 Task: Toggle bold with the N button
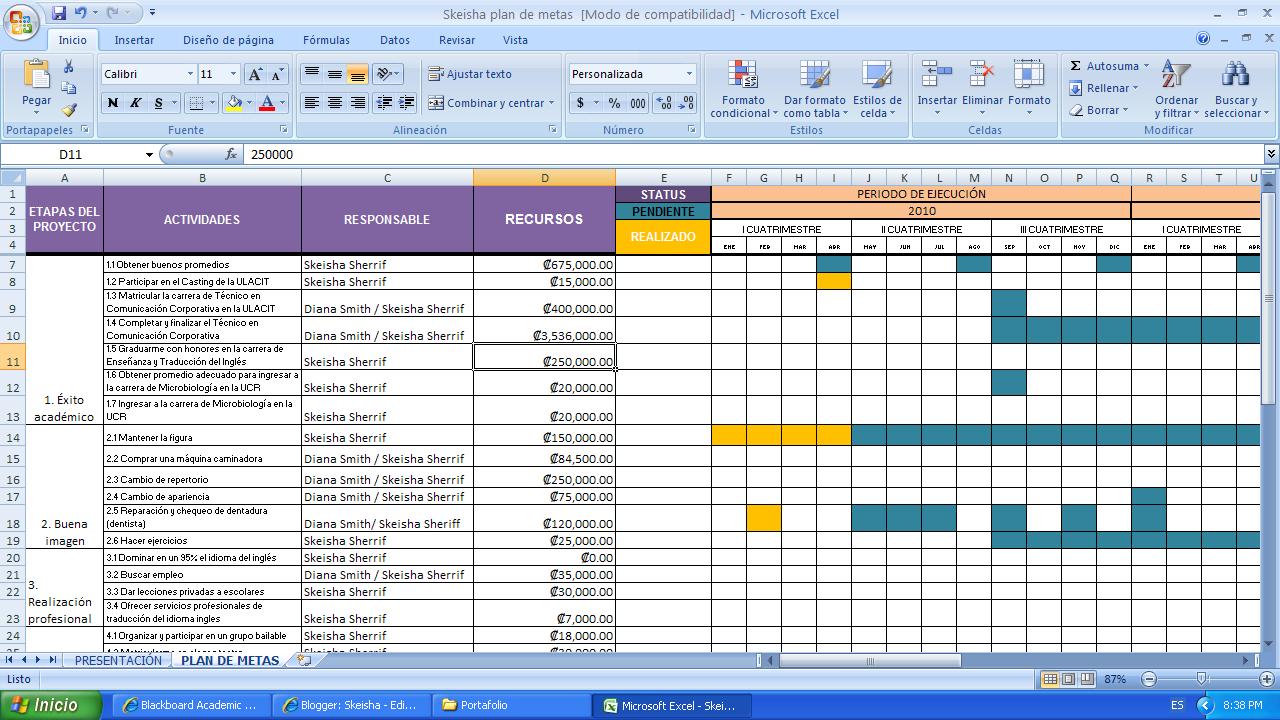[x=111, y=102]
